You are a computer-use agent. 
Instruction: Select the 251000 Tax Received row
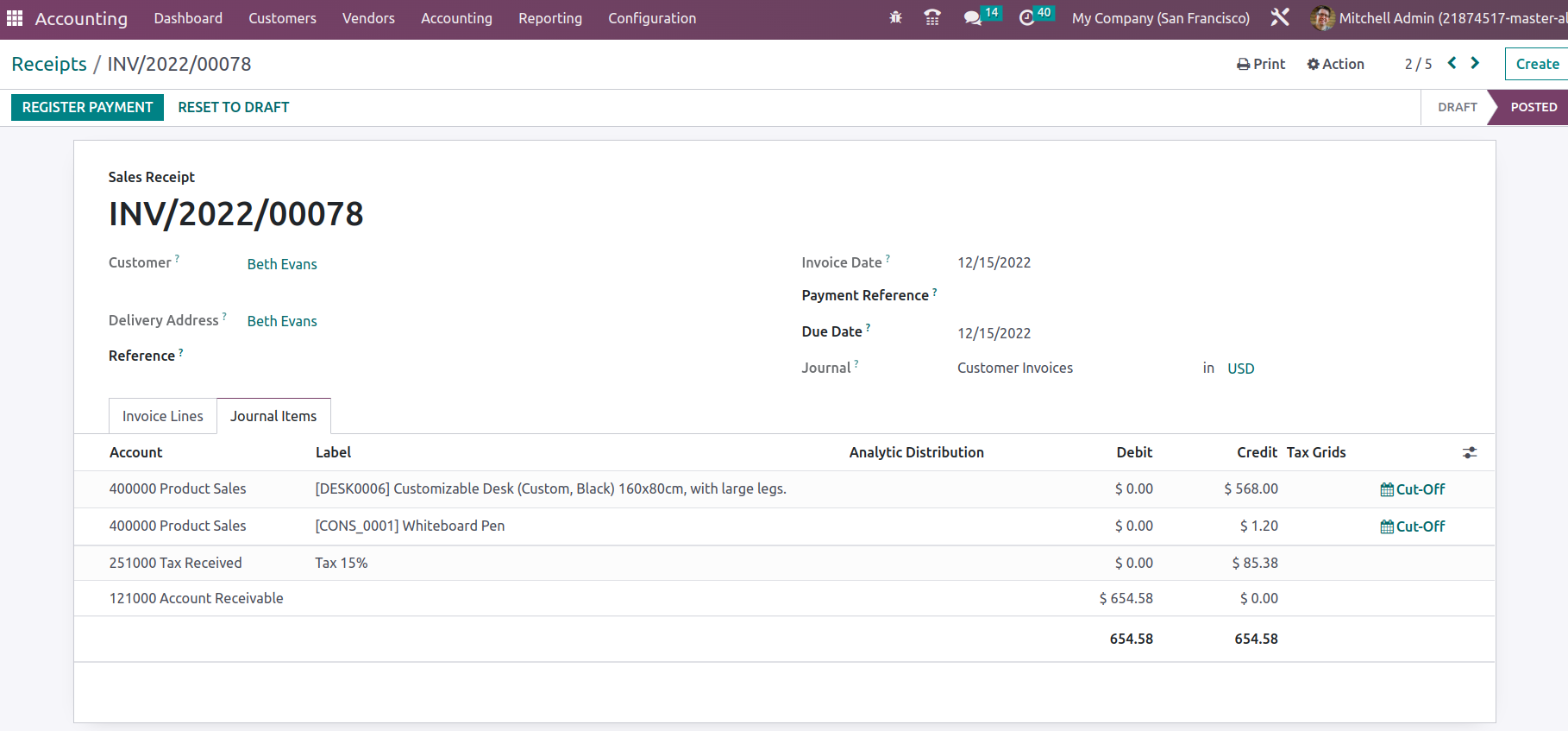[784, 563]
